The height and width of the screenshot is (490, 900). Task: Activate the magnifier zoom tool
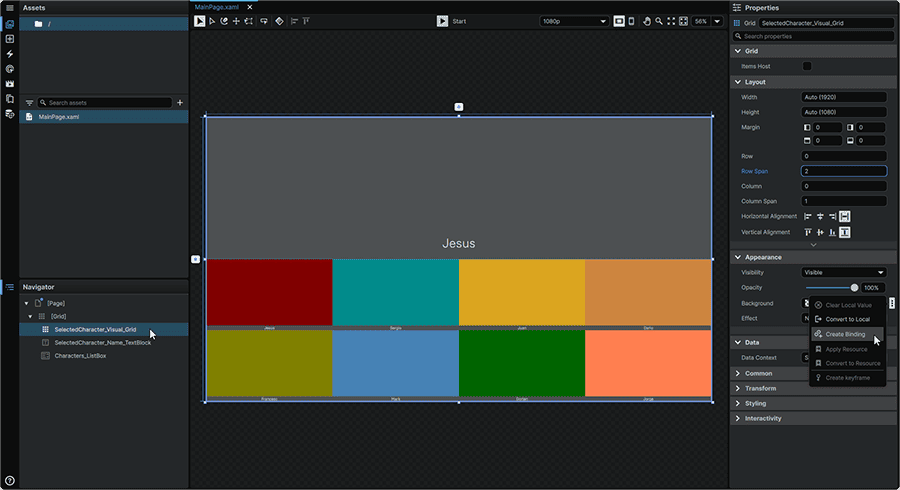tap(659, 21)
